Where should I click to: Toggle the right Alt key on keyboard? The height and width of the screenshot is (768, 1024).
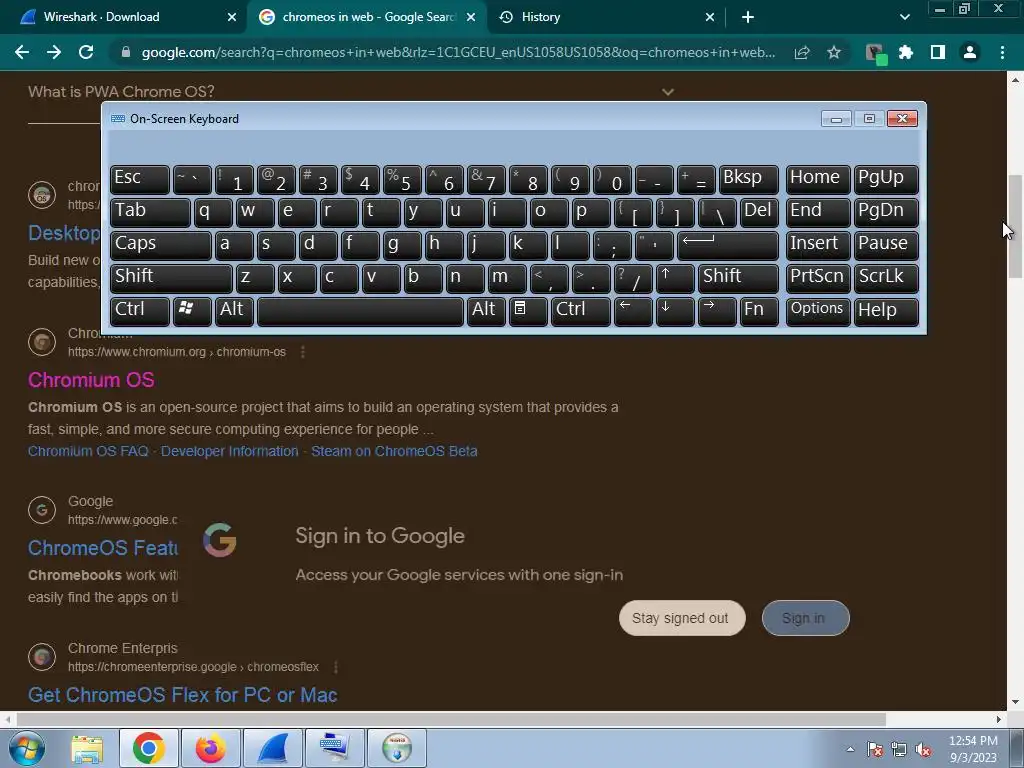486,311
